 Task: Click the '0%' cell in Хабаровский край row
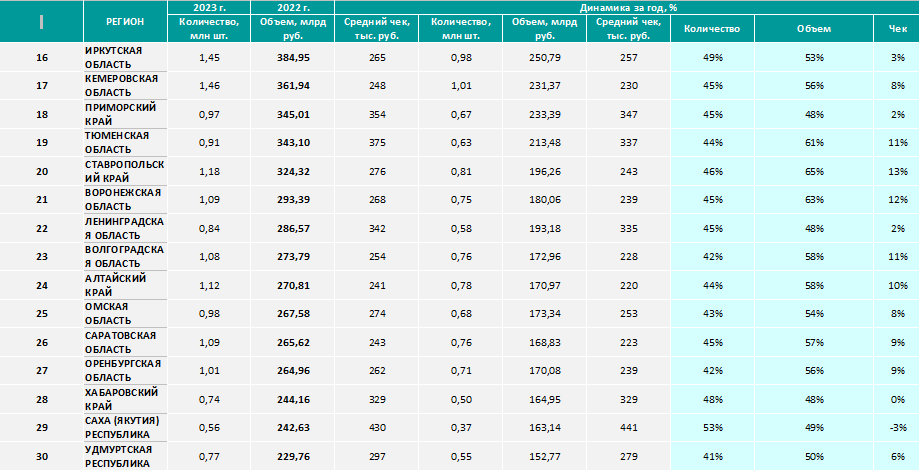(x=898, y=399)
